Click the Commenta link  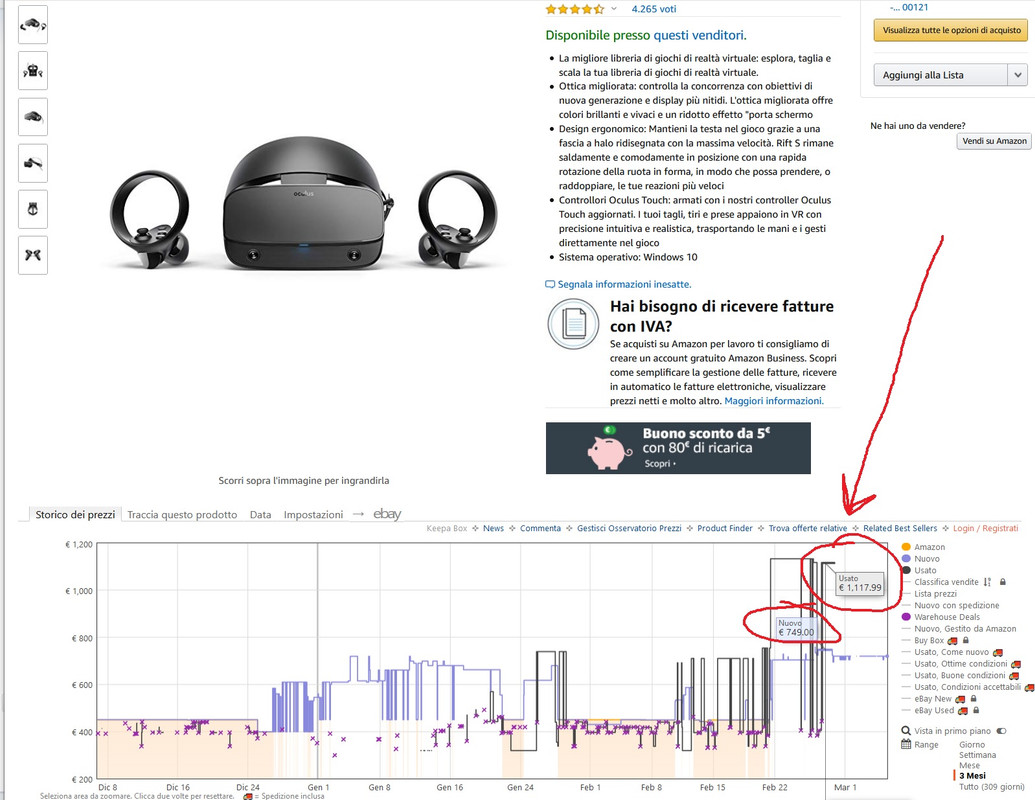(x=541, y=528)
